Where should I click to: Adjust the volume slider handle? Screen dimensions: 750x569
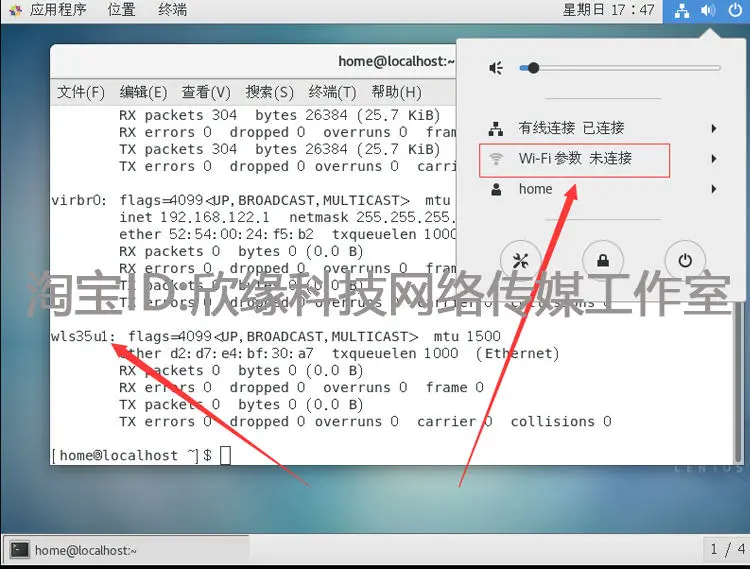click(x=533, y=68)
